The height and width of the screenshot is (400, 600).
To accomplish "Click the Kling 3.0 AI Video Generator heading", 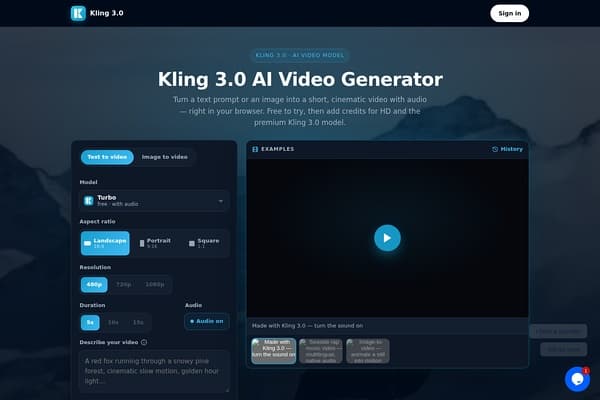I will [x=300, y=79].
